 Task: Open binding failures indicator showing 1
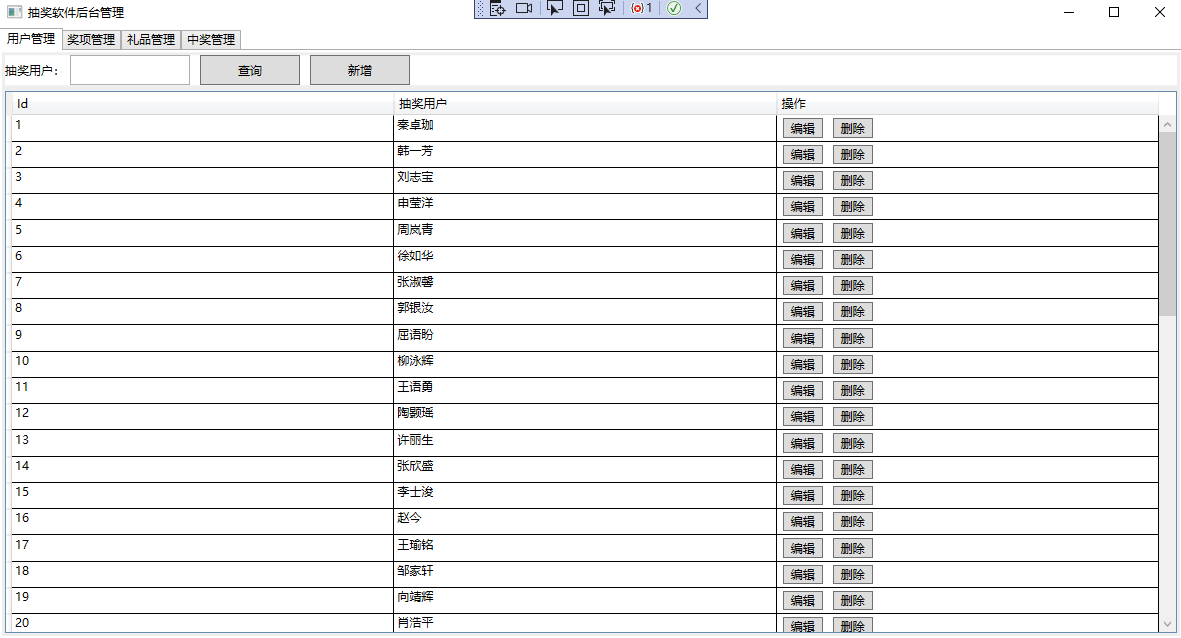tap(642, 8)
